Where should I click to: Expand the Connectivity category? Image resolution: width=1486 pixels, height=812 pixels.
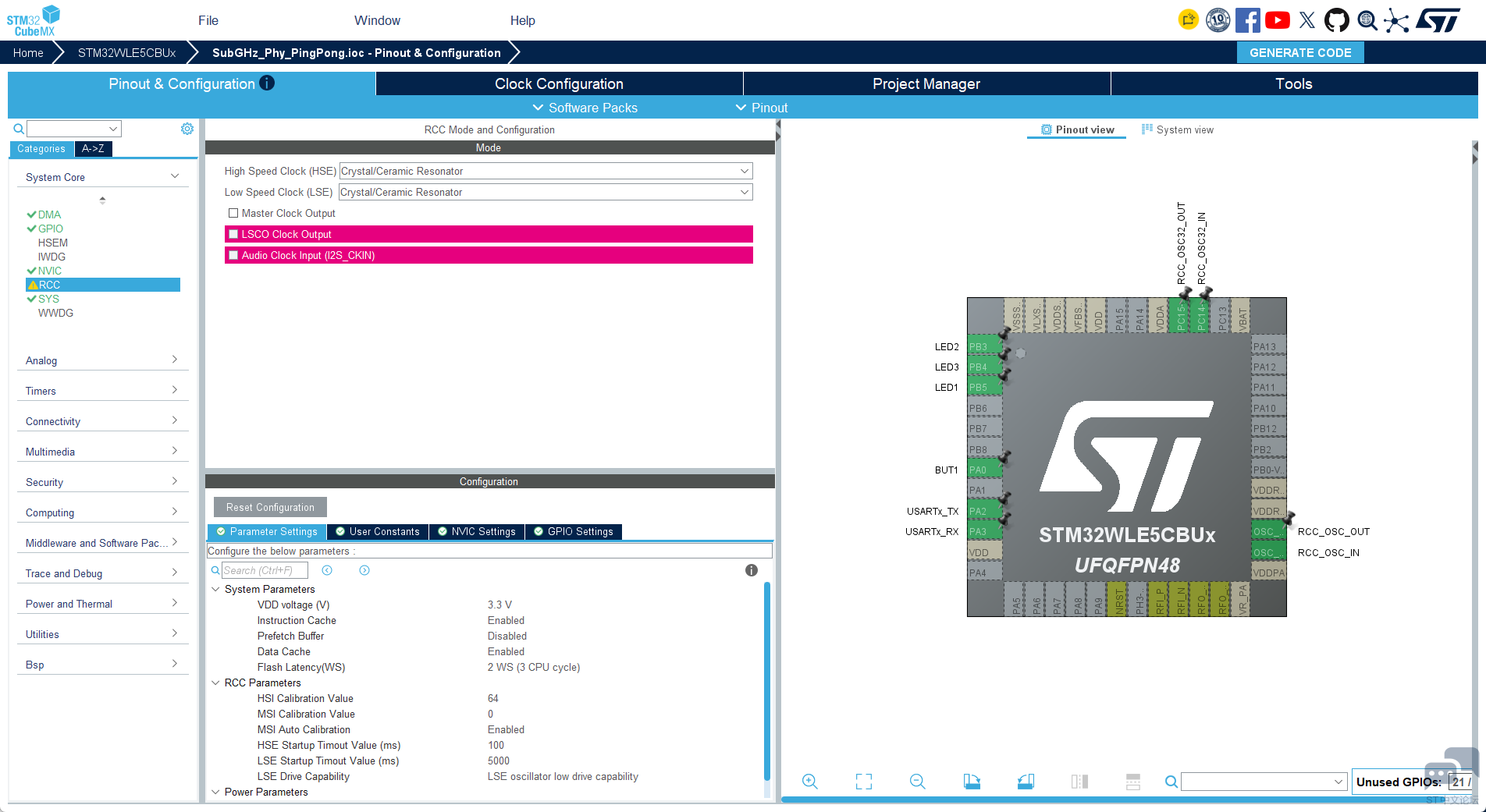coord(102,421)
